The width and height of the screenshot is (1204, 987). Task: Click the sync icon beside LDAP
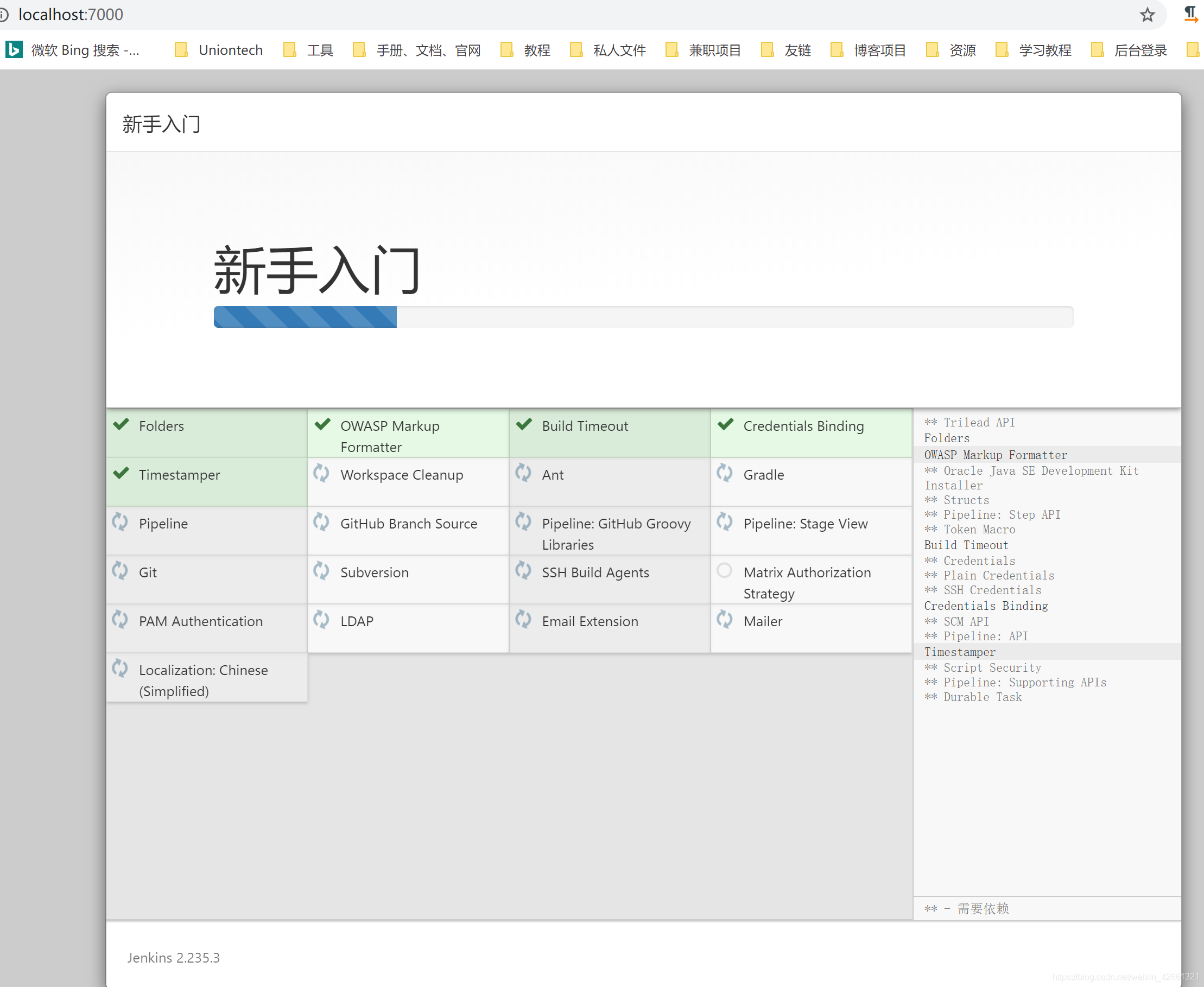(321, 620)
